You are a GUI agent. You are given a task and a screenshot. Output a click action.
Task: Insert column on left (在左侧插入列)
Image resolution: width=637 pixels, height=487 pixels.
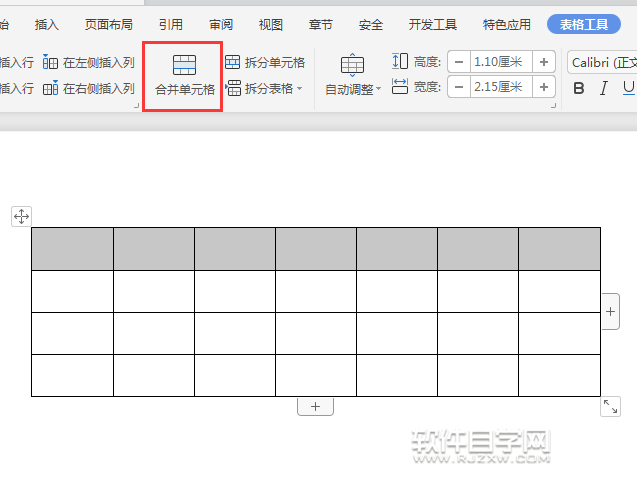click(89, 63)
